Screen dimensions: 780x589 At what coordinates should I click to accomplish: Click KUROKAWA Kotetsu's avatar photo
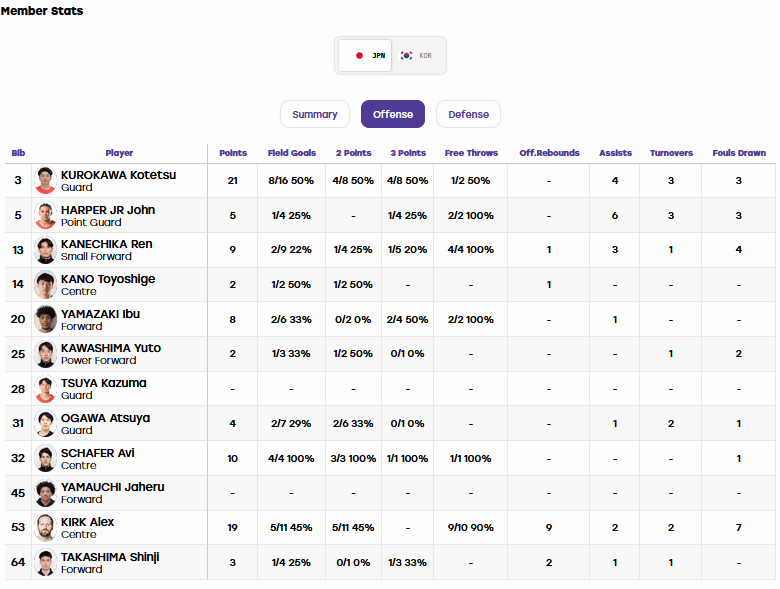(x=45, y=180)
